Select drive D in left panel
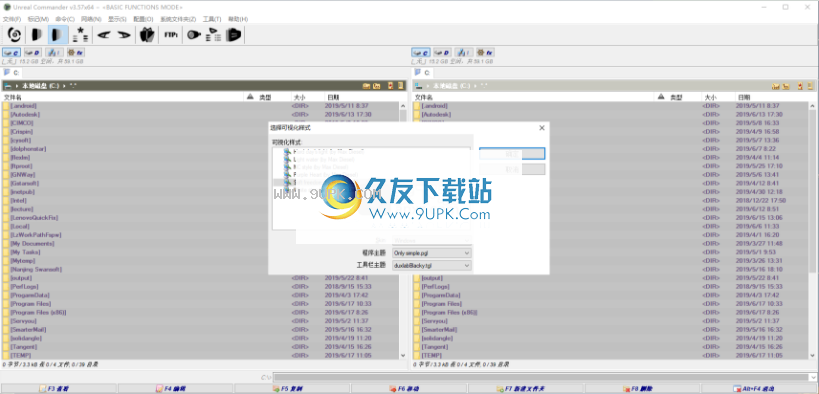This screenshot has height=394, width=819. pyautogui.click(x=33, y=53)
